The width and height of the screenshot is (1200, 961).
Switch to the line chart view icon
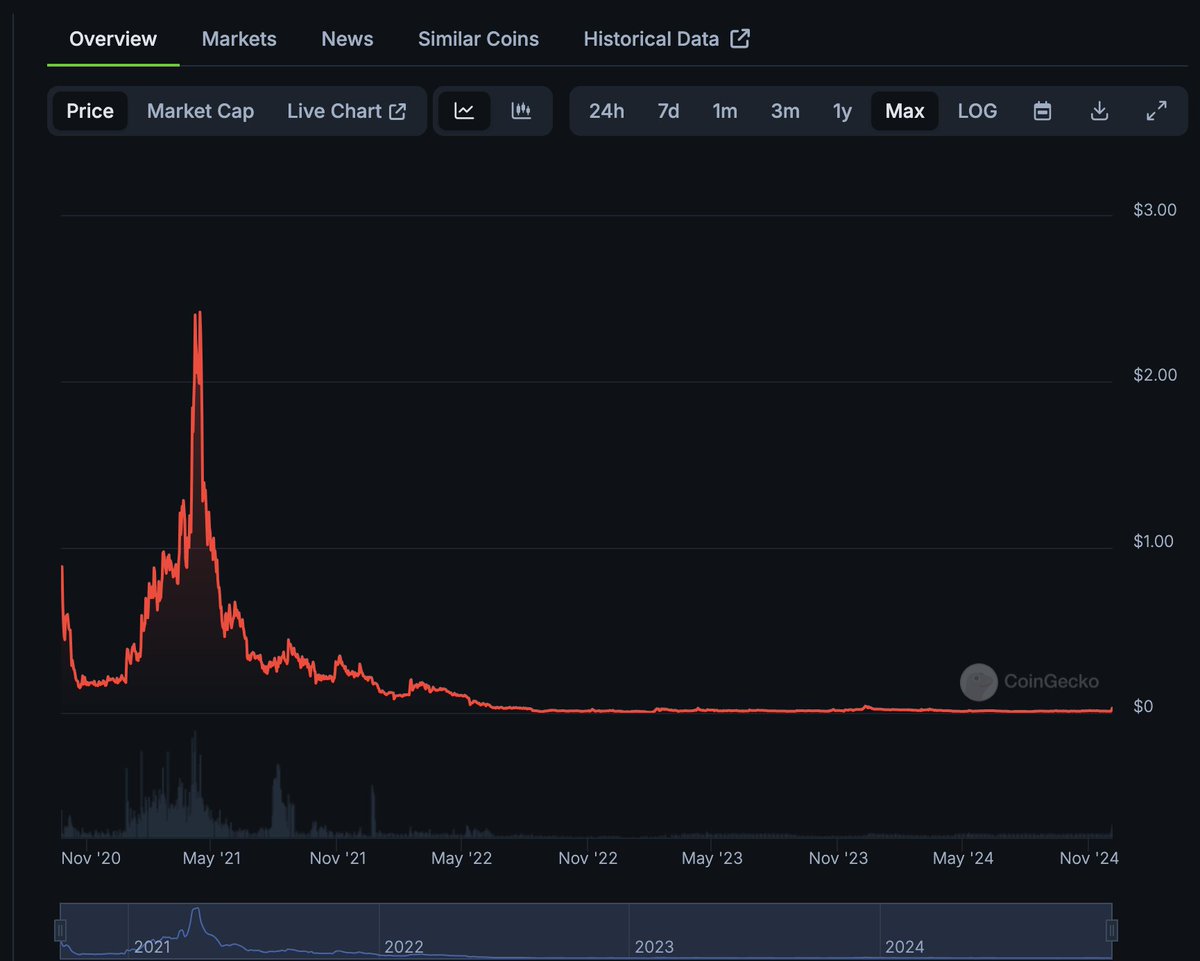click(x=464, y=111)
